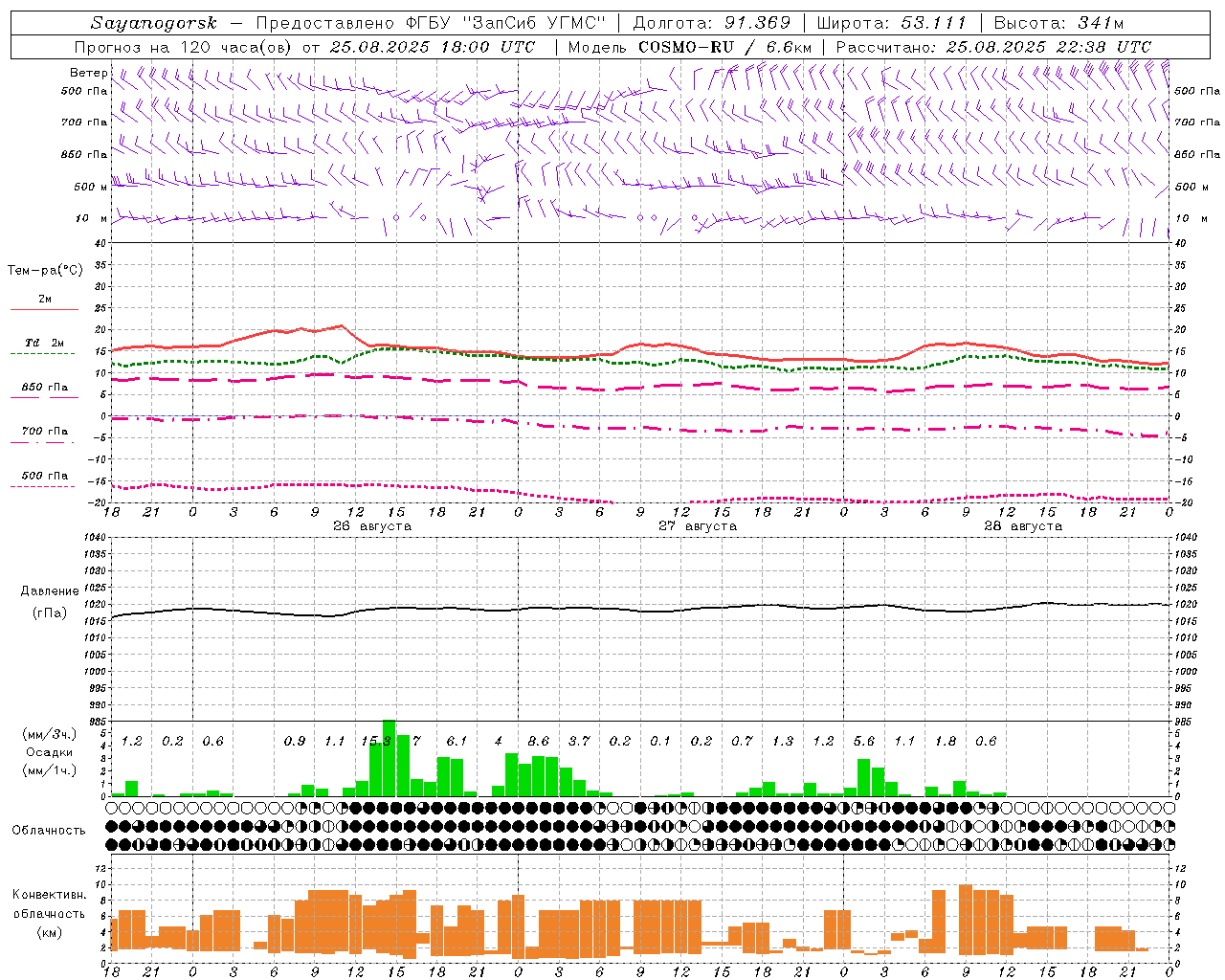This screenshot has width=1225, height=980.
Task: Click the 5.6 precipitation total
Action: tap(864, 741)
